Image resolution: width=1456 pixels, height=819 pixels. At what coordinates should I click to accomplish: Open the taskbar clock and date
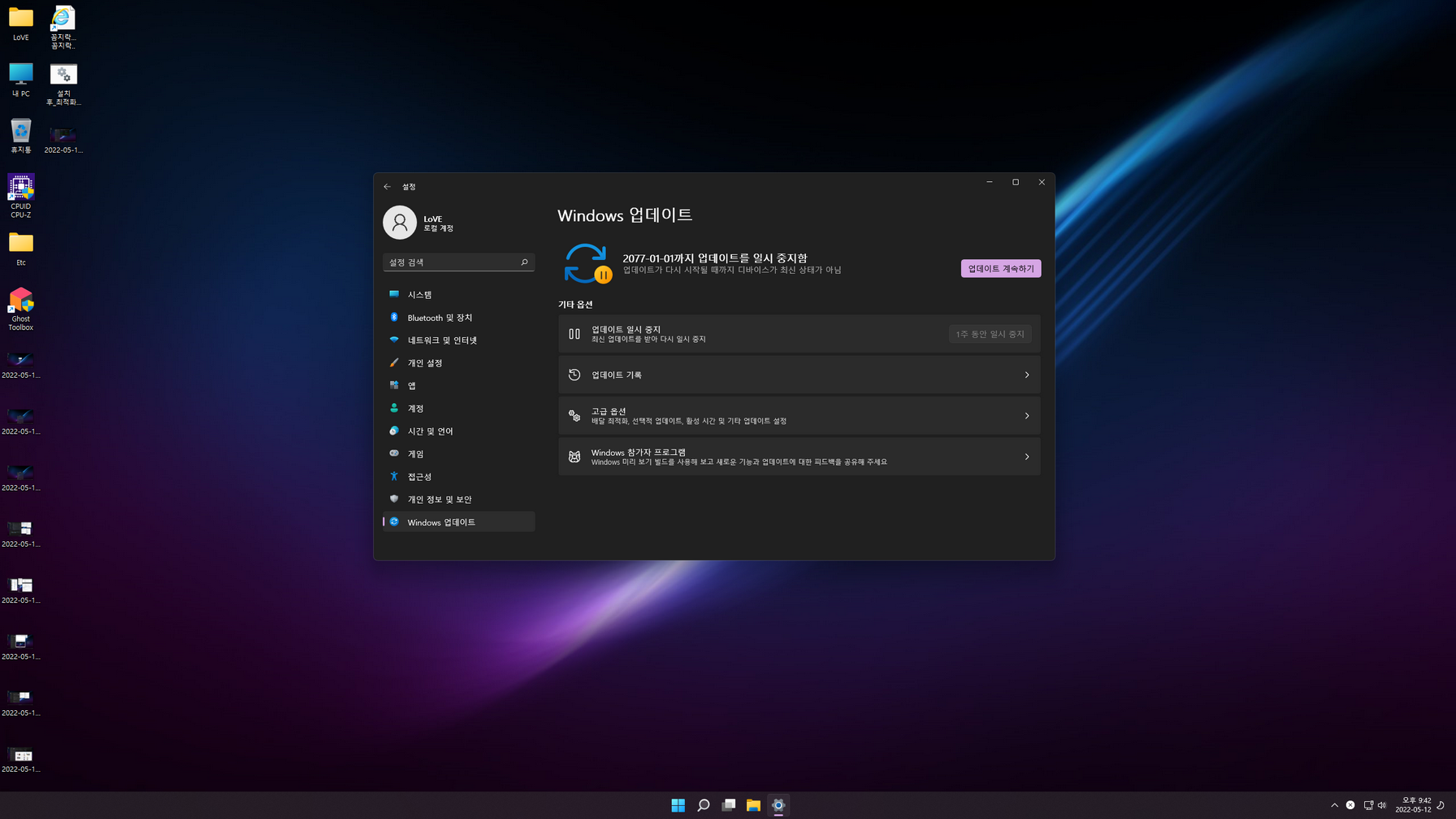click(x=1414, y=805)
